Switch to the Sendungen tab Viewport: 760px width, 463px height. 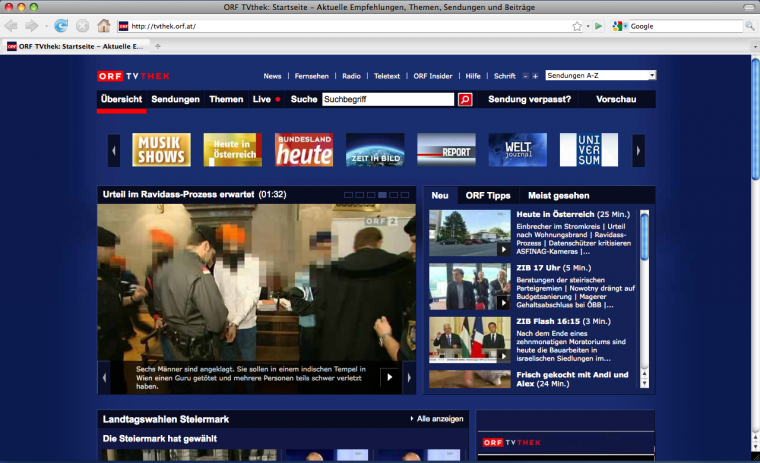pyautogui.click(x=175, y=99)
